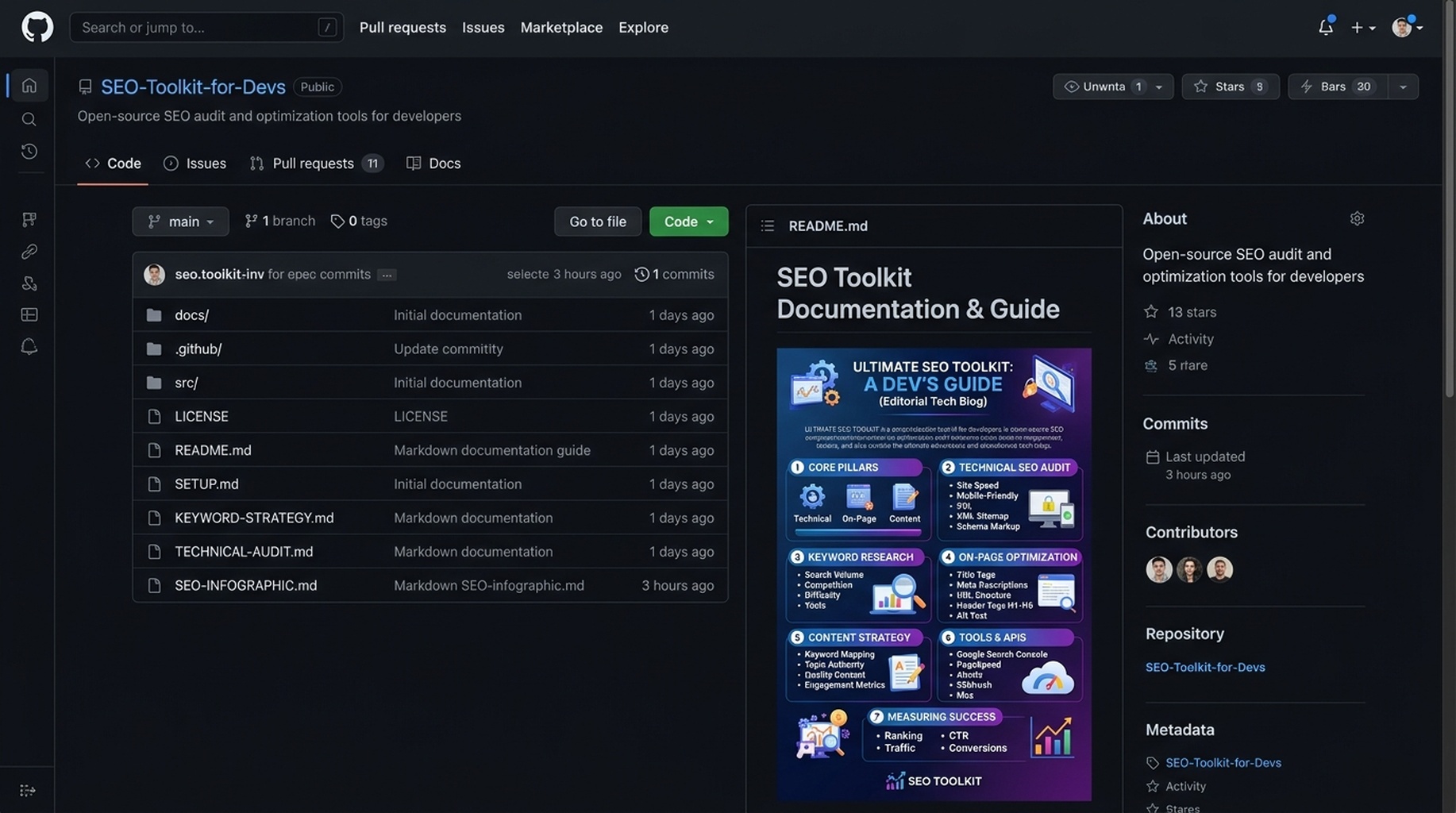Open Explore in top navigation
This screenshot has height=813, width=1456.
coord(643,27)
